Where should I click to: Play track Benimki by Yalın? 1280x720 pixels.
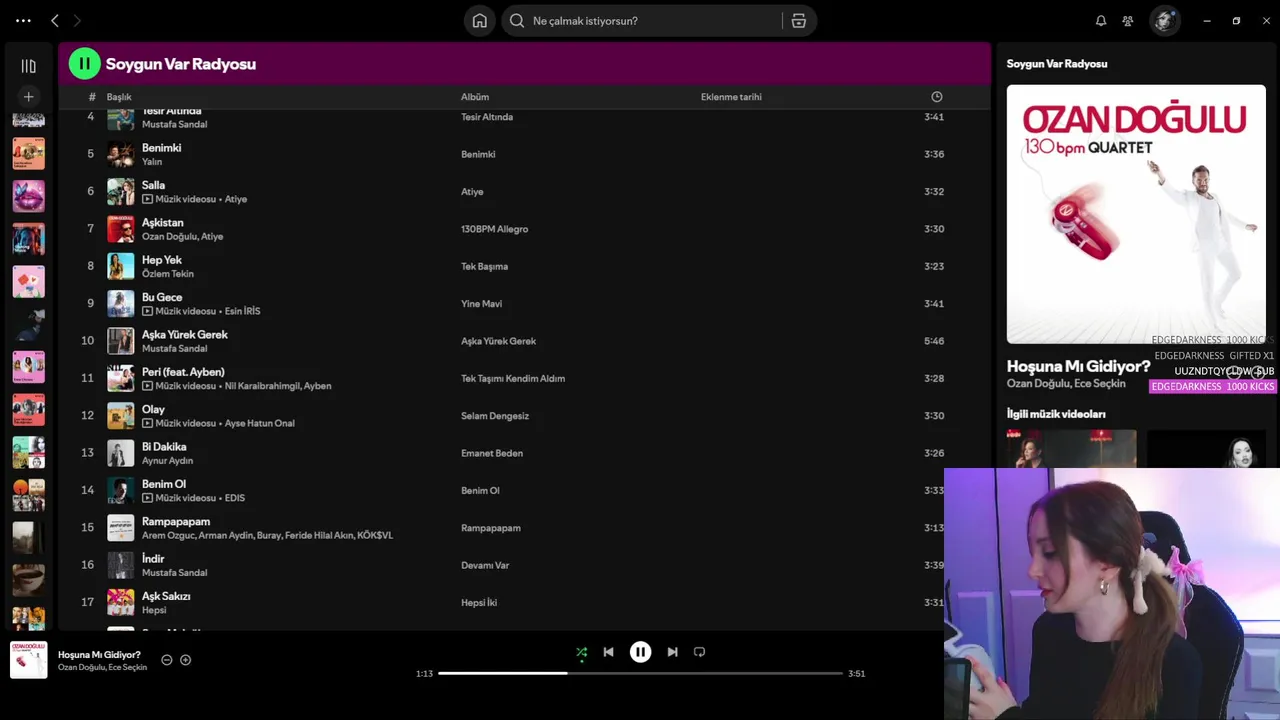pos(161,148)
